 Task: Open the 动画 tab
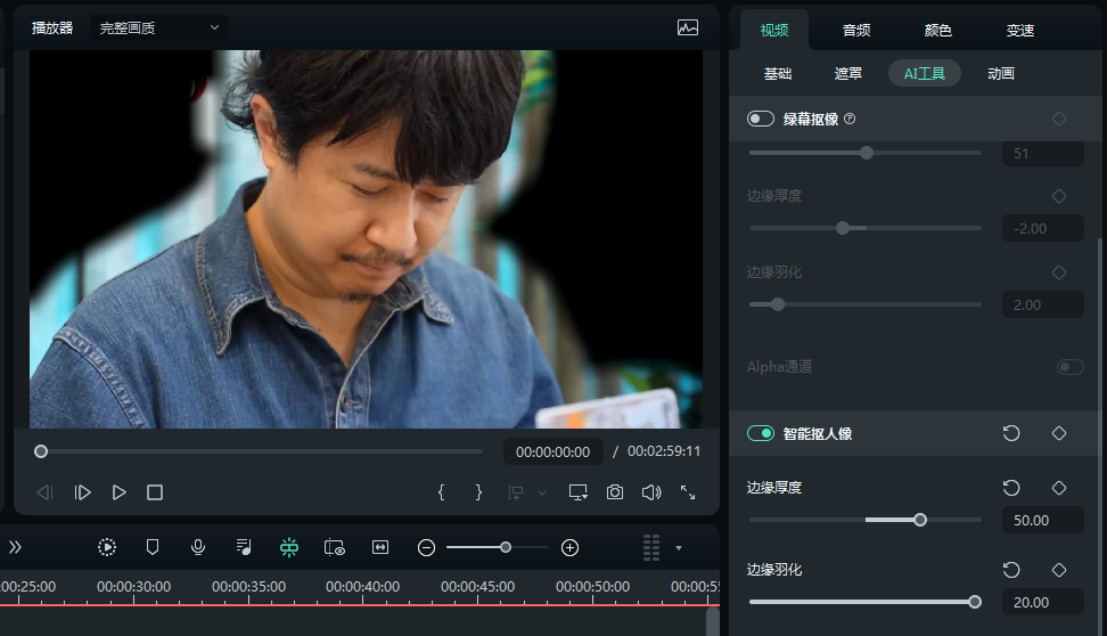[1000, 73]
